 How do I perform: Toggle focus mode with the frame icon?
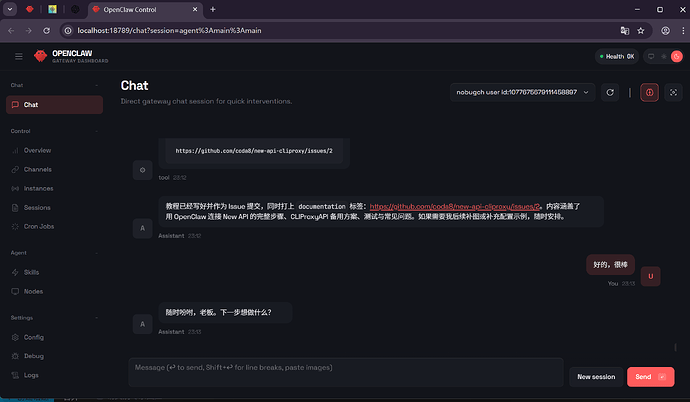point(673,92)
